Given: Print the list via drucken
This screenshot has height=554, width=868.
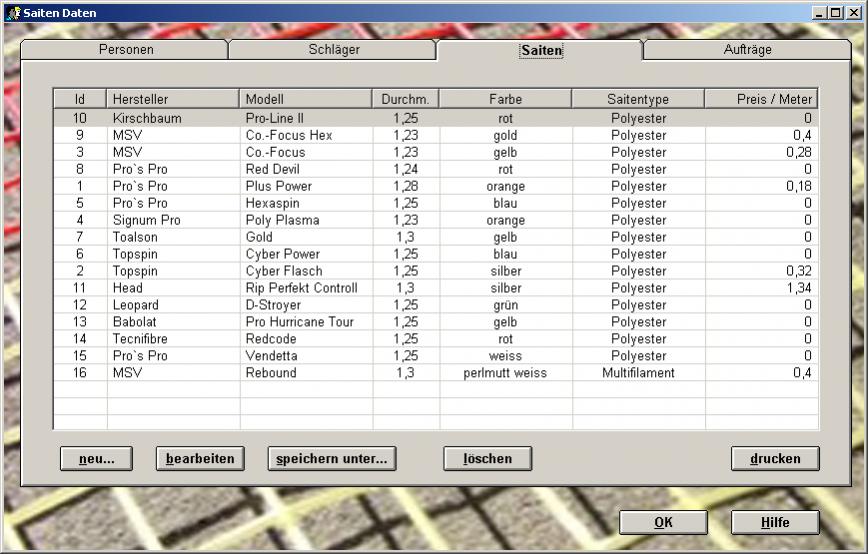Looking at the screenshot, I should click(775, 459).
